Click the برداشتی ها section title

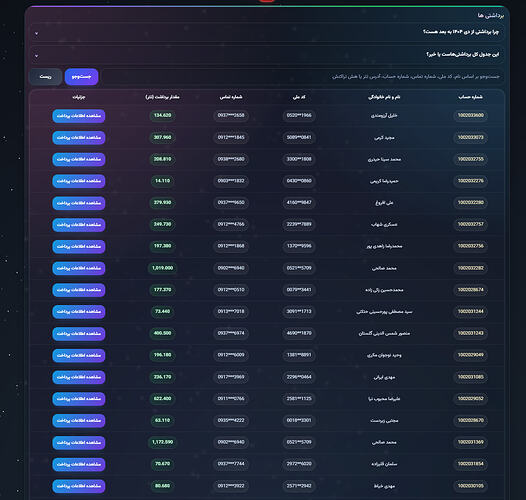(491, 15)
